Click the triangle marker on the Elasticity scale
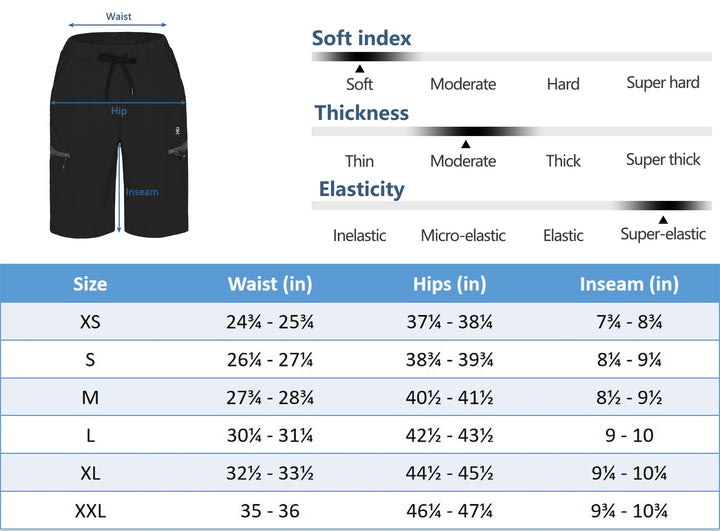This screenshot has height=531, width=720. 662,219
